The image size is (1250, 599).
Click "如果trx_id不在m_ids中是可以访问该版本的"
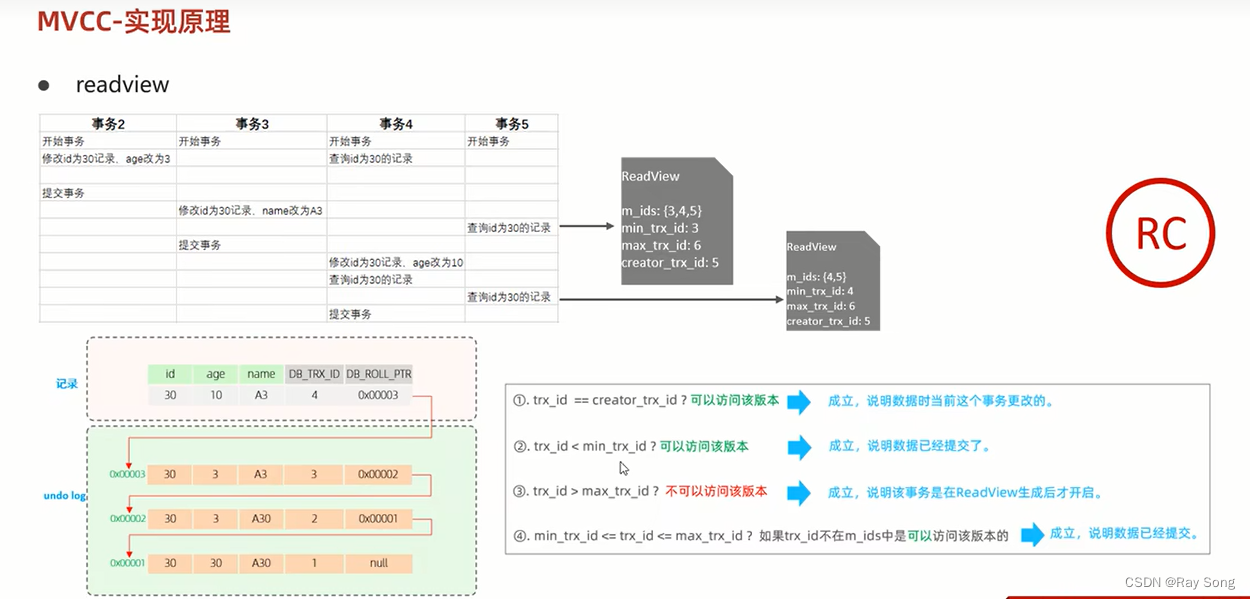[884, 535]
